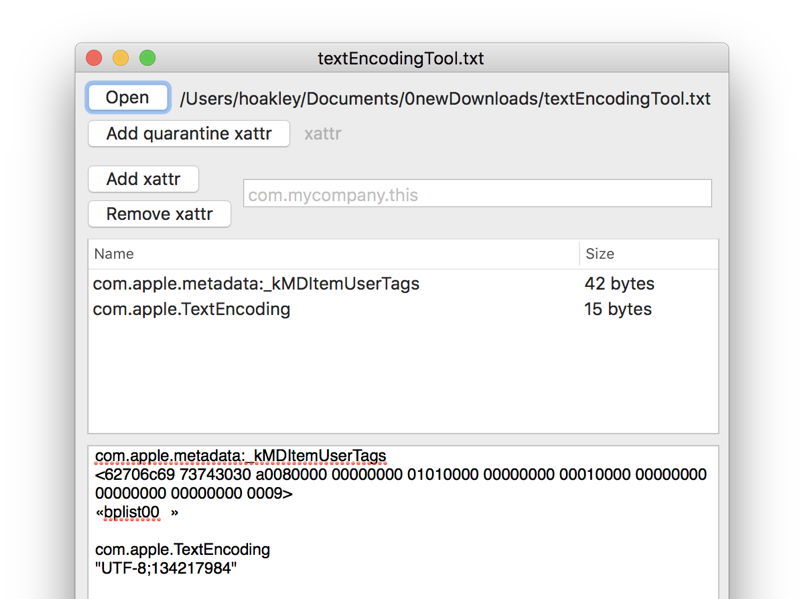Click inside the hex dump output area
The image size is (804, 599).
[400, 480]
